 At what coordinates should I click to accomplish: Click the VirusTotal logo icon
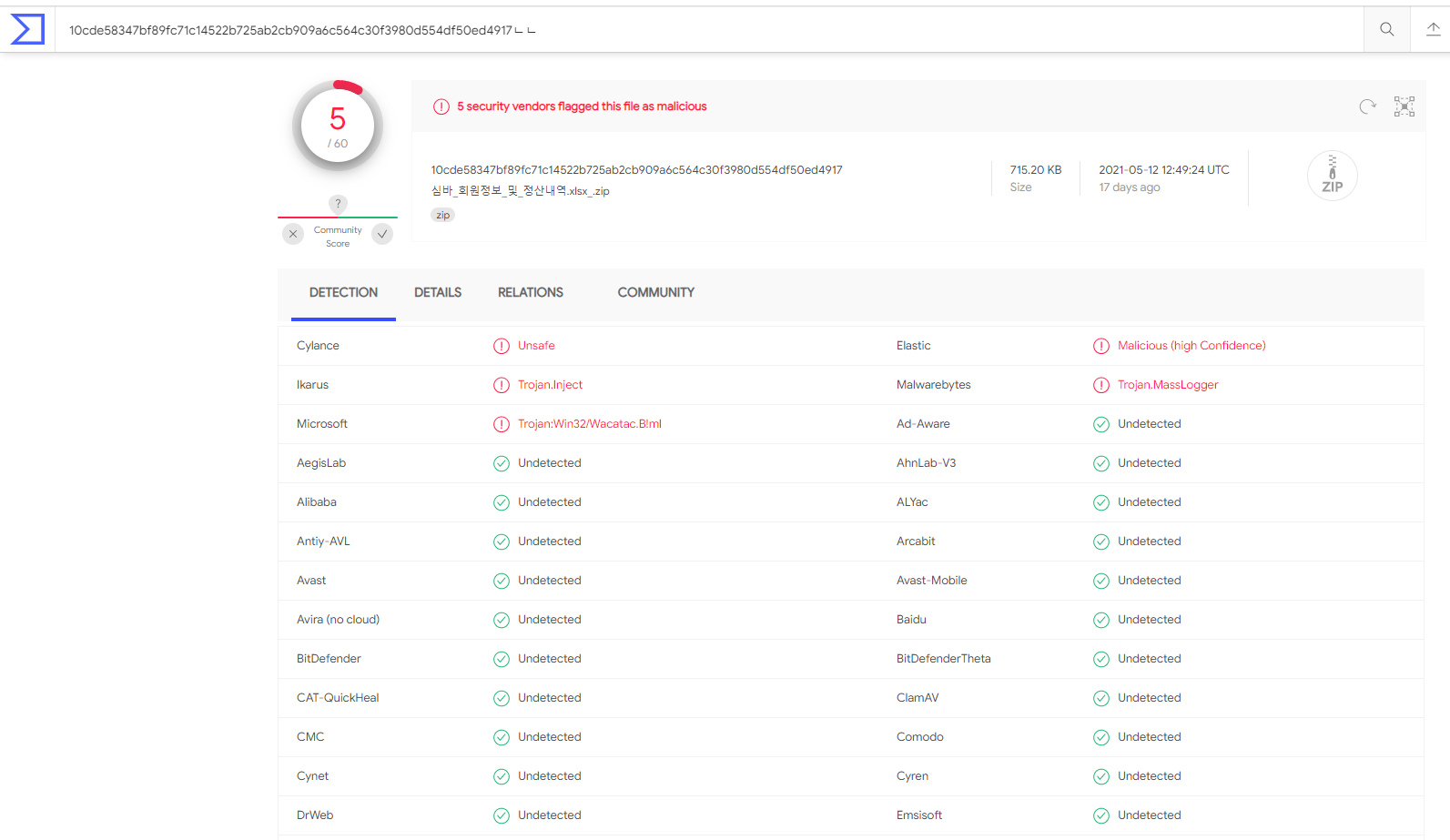[x=27, y=29]
